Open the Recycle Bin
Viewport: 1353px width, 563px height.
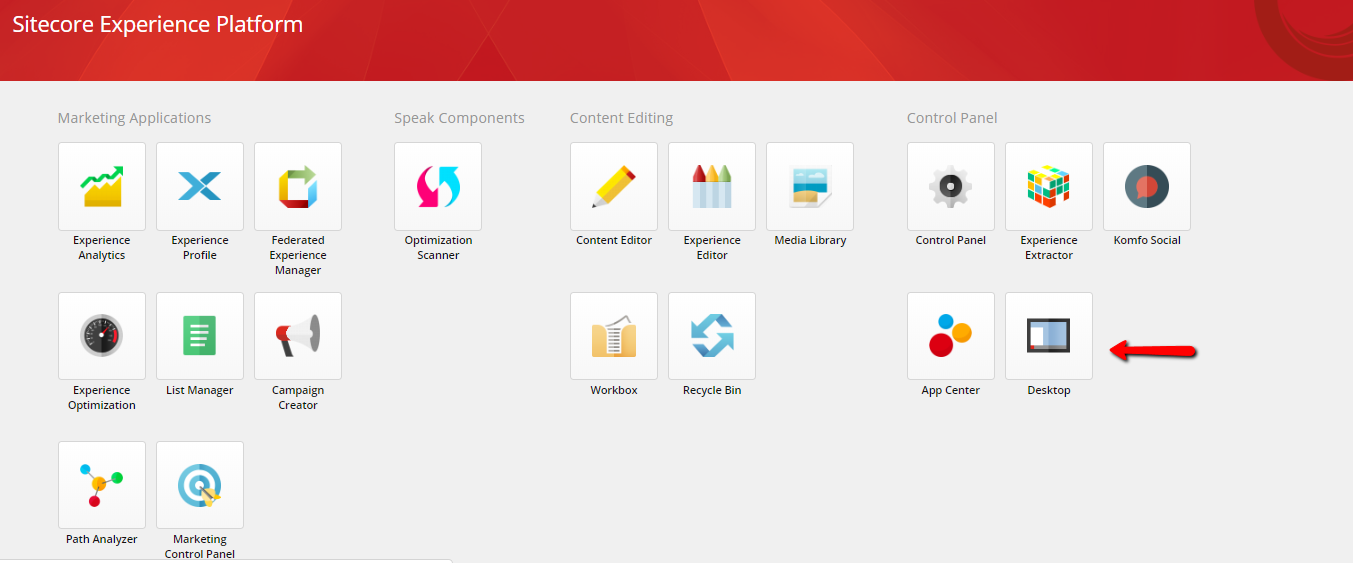tap(712, 336)
